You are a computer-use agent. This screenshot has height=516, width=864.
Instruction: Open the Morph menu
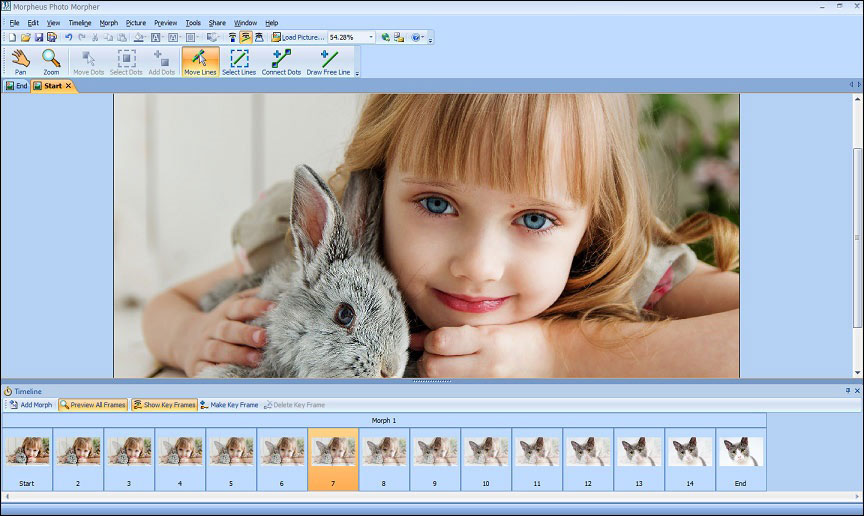click(109, 23)
